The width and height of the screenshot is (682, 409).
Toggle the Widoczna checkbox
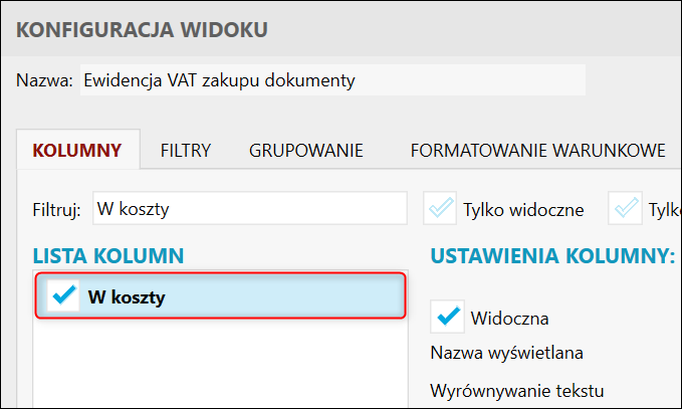click(x=446, y=317)
